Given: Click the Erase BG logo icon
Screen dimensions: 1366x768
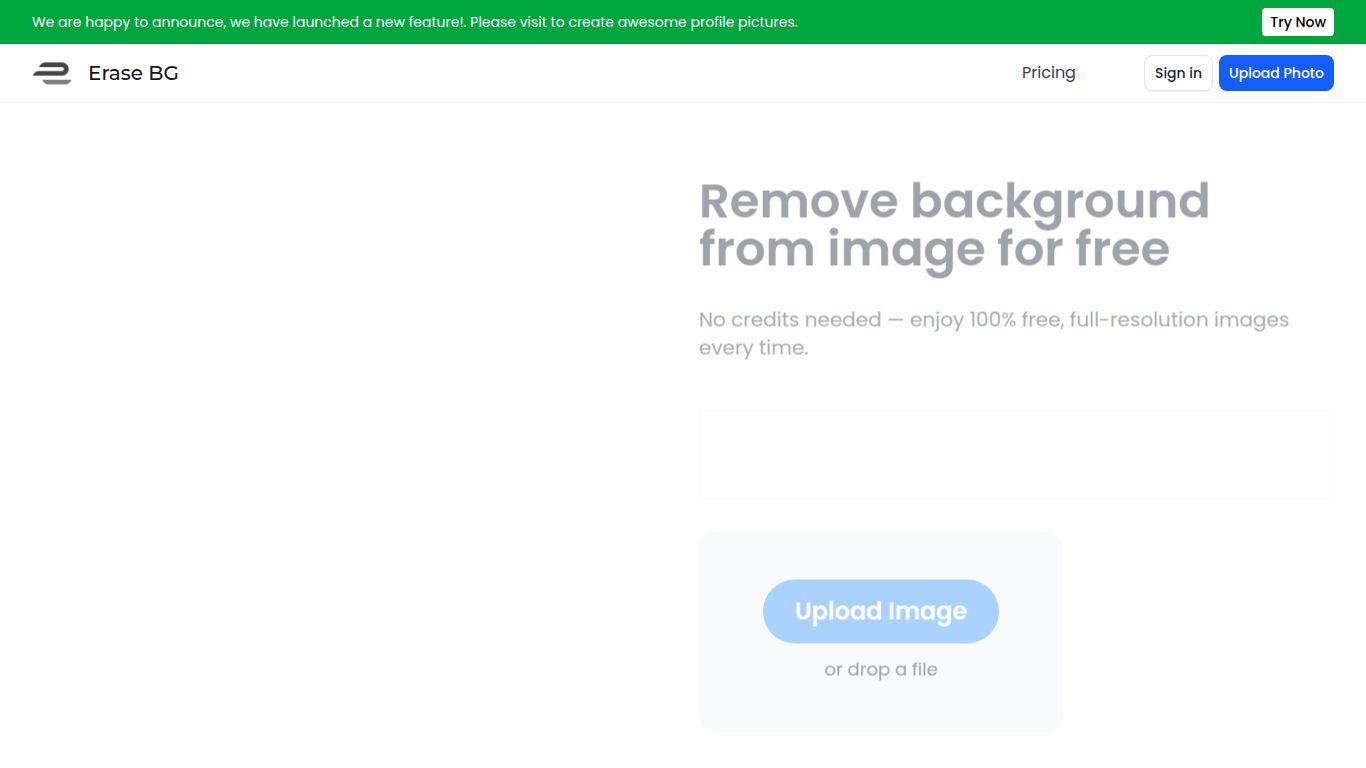Looking at the screenshot, I should [x=52, y=72].
